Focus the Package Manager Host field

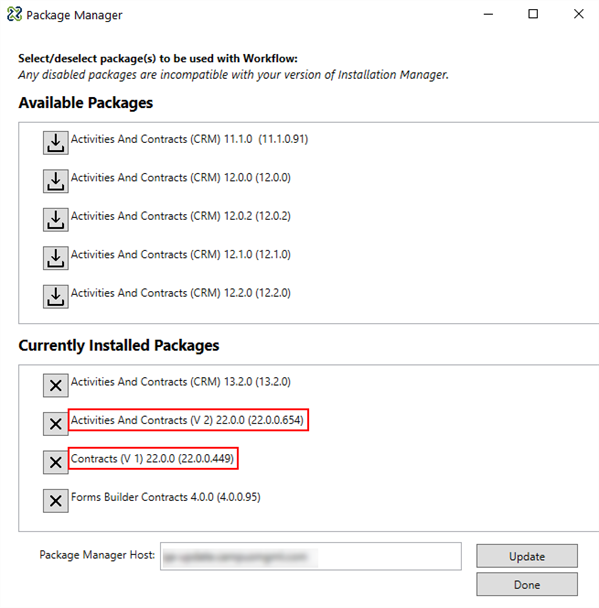coord(311,556)
